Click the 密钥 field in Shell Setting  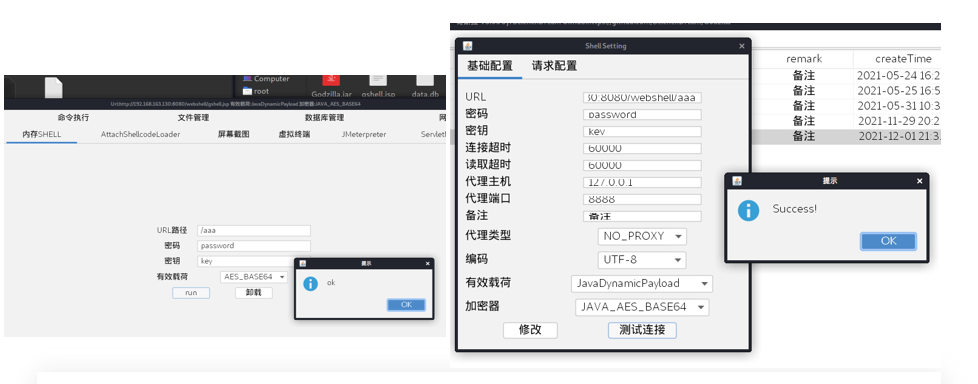tap(642, 132)
